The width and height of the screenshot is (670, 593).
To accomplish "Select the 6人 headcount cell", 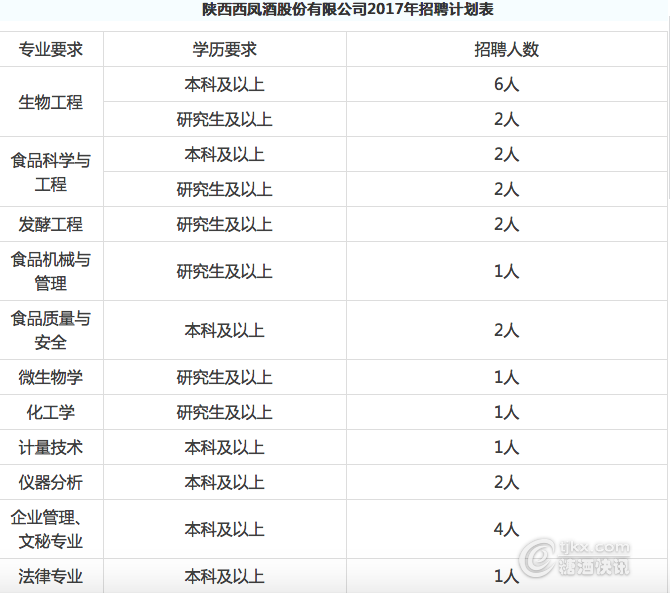I will point(506,85).
